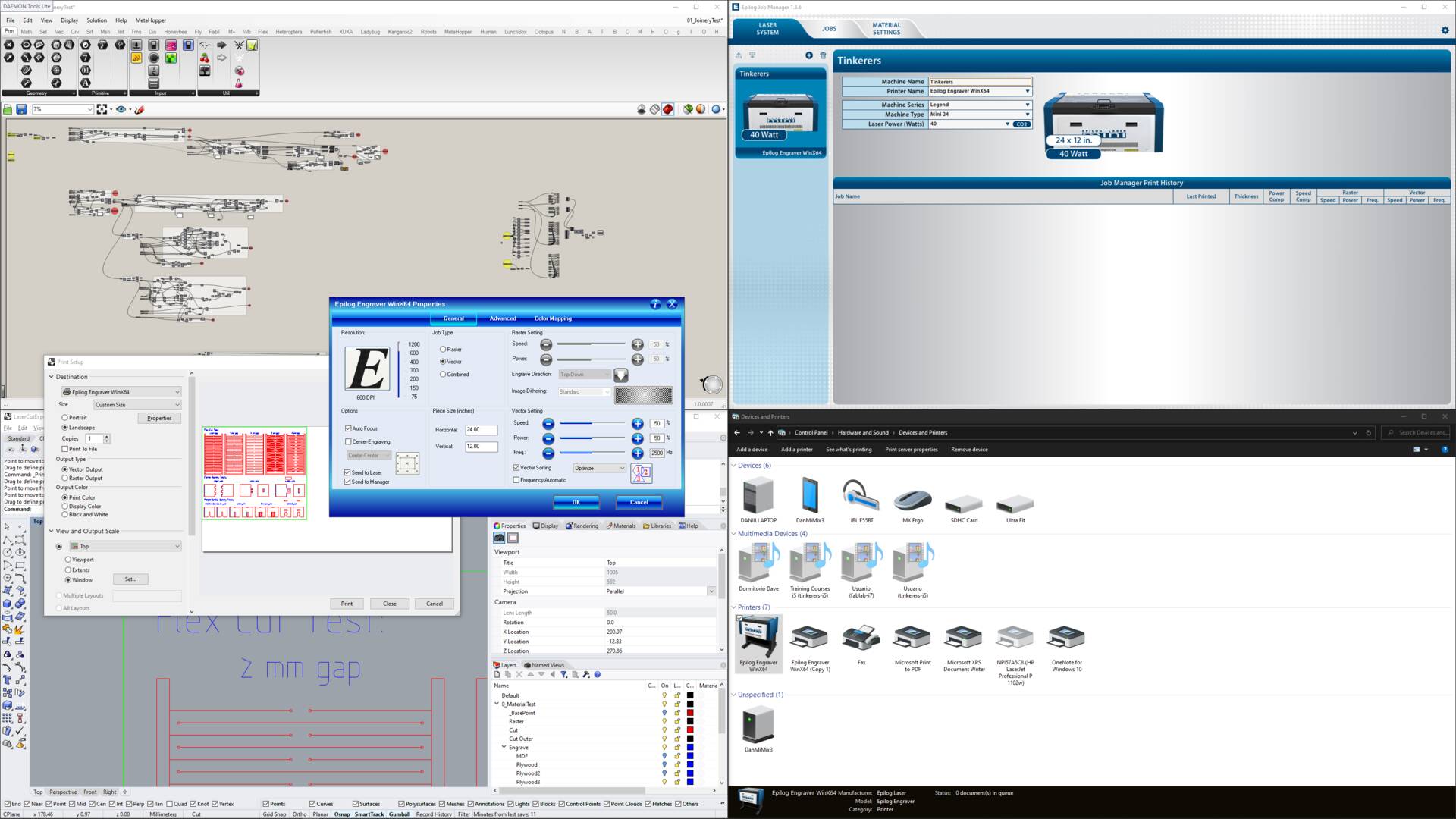Image resolution: width=1456 pixels, height=819 pixels.
Task: Click the new layer icon in Layers panel
Action: (x=497, y=674)
